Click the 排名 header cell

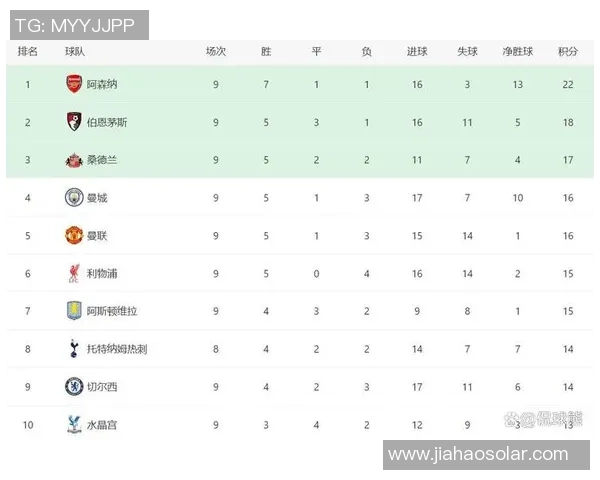28,52
